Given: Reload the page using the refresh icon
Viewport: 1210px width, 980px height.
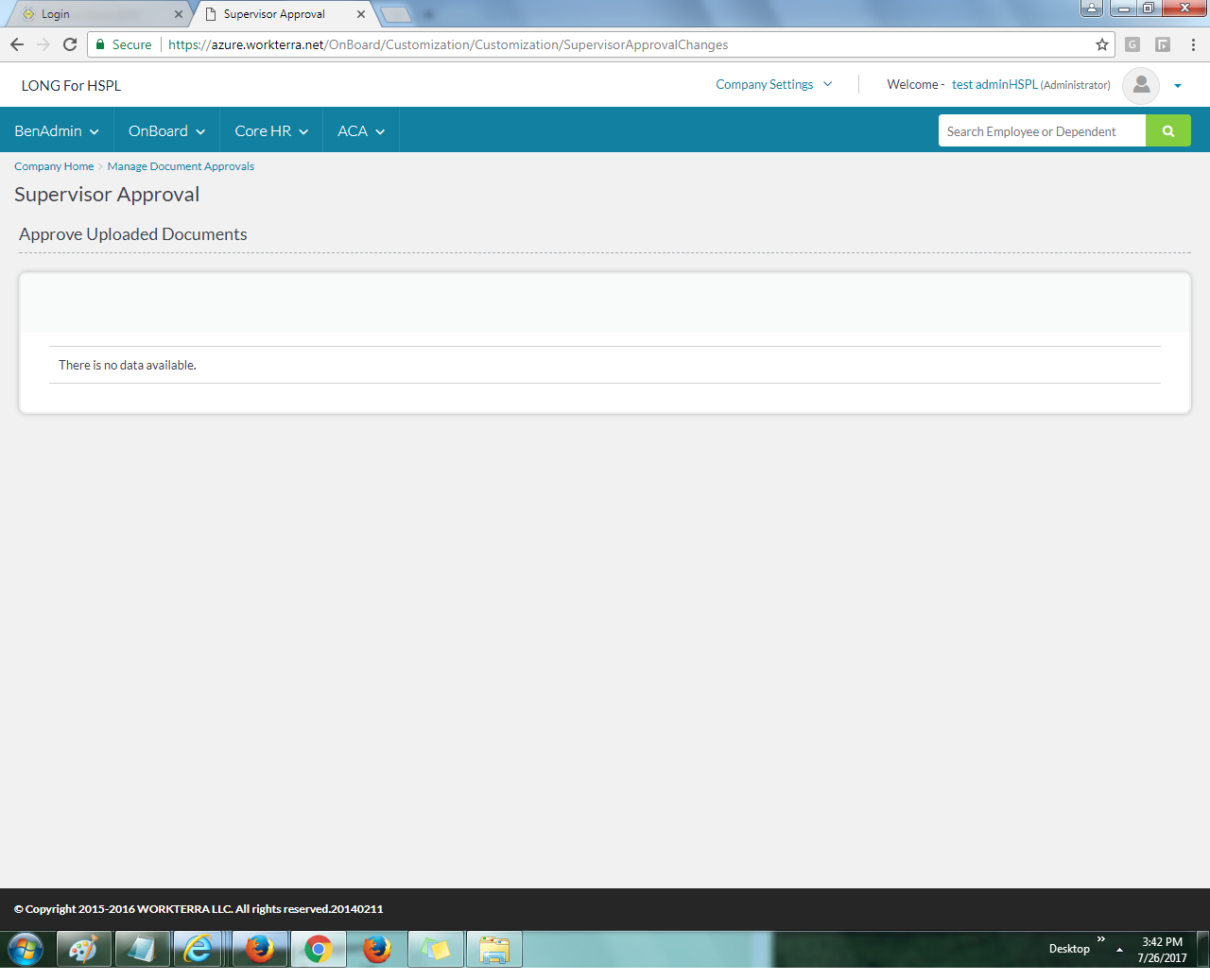Looking at the screenshot, I should 70,44.
